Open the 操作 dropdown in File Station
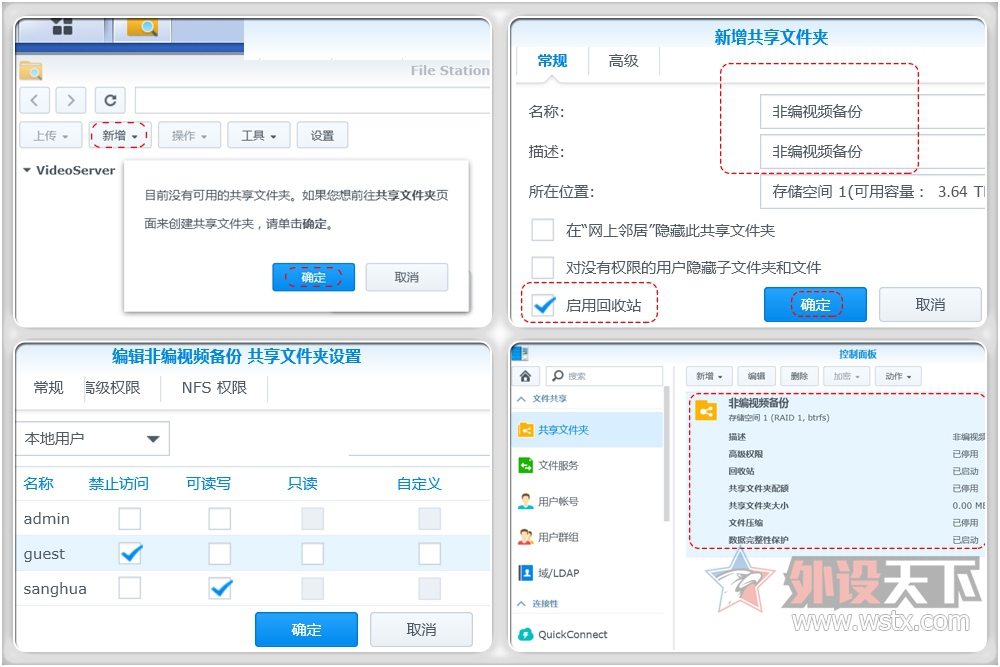The height and width of the screenshot is (667, 1000). pos(189,135)
